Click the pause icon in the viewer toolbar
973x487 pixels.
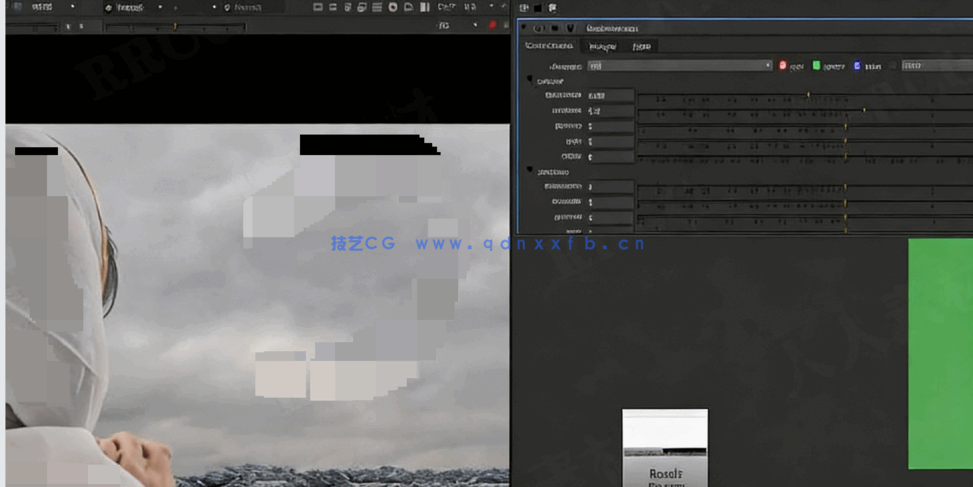[425, 7]
